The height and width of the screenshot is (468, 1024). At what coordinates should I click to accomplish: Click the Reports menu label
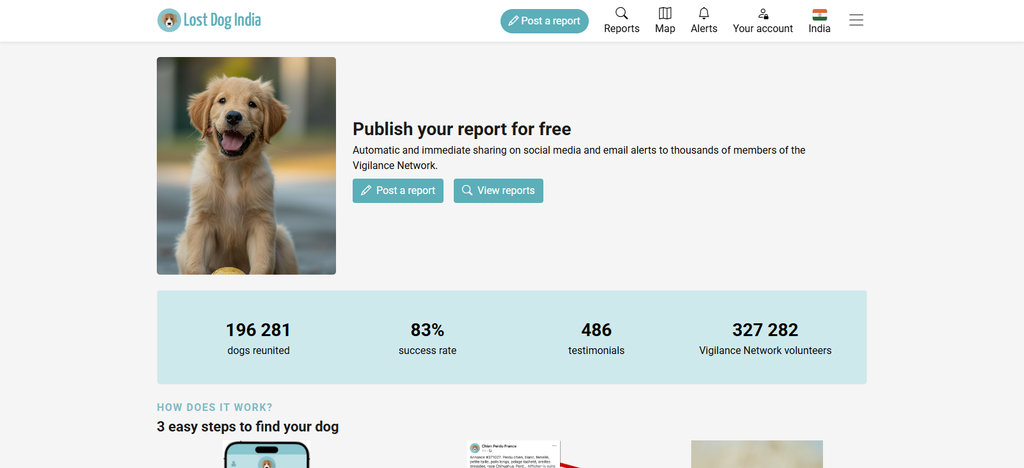(621, 29)
